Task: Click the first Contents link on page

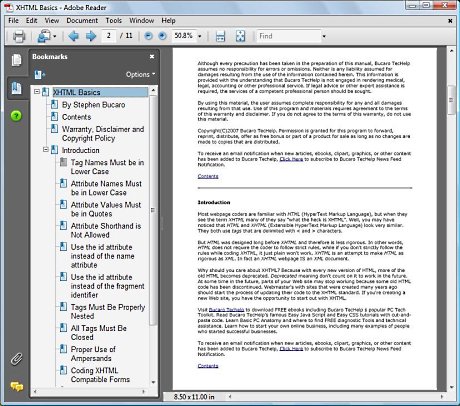Action: [208, 176]
